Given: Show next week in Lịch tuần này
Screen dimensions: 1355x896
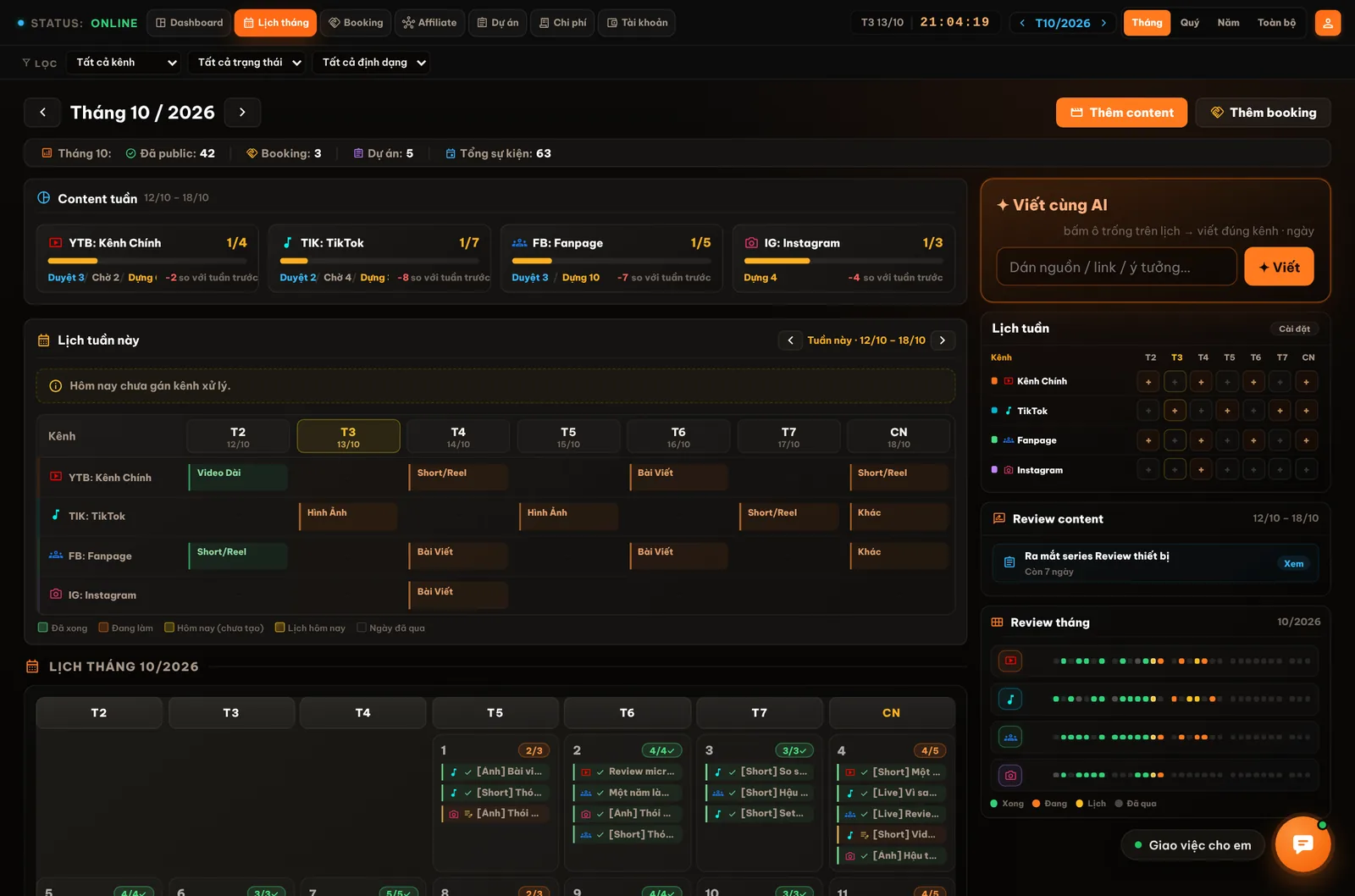Looking at the screenshot, I should coord(943,340).
